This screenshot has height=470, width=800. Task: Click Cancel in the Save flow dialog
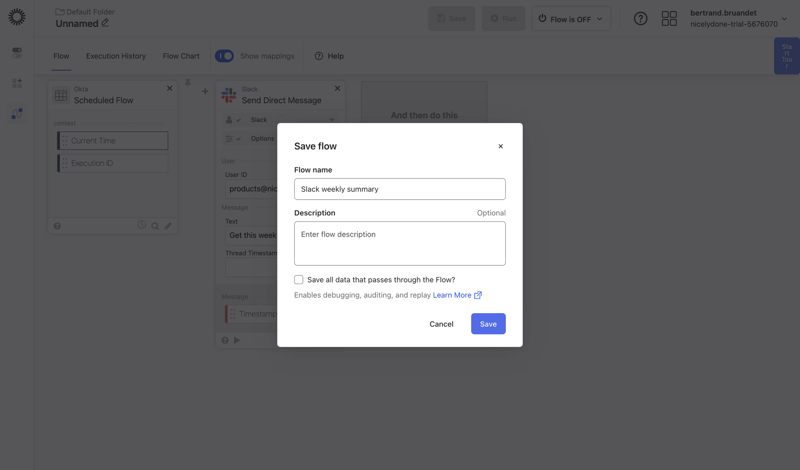(441, 324)
